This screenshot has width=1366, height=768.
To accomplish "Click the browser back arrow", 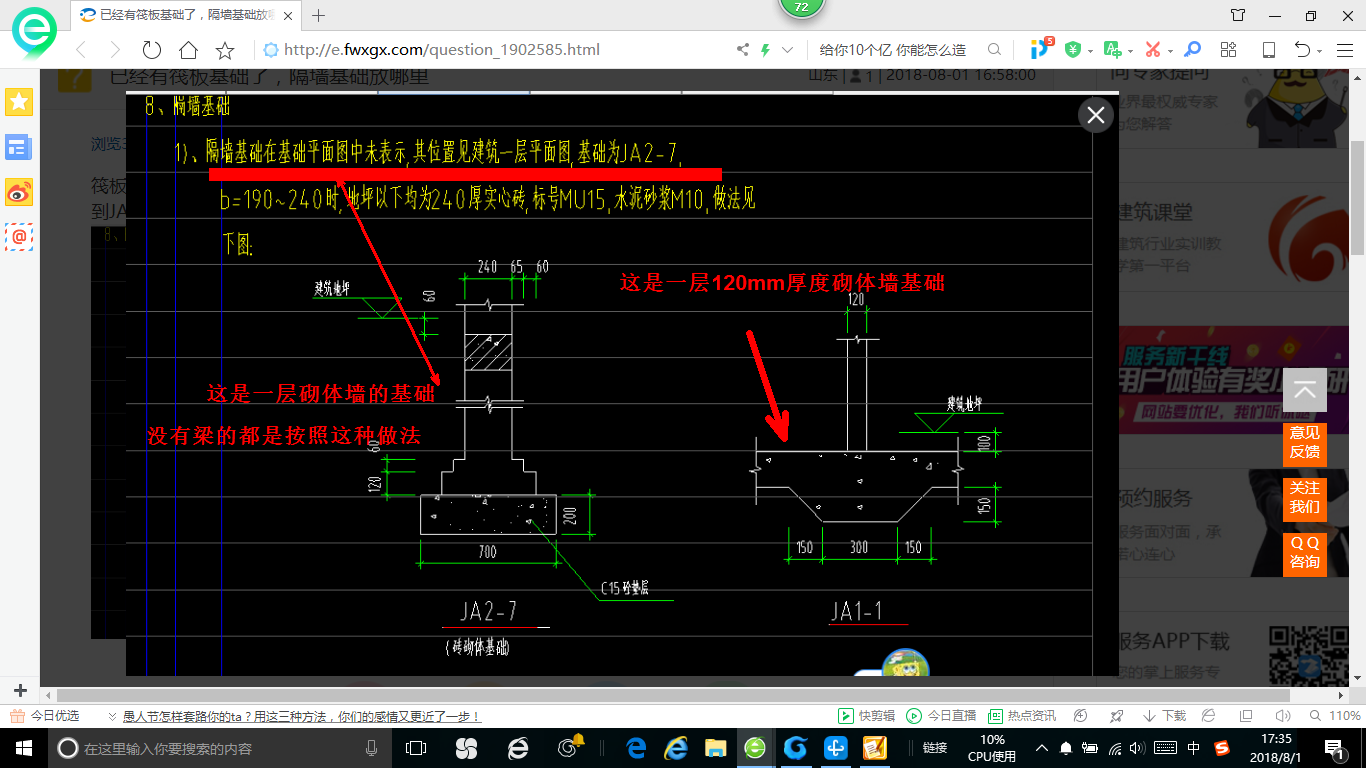I will click(81, 50).
